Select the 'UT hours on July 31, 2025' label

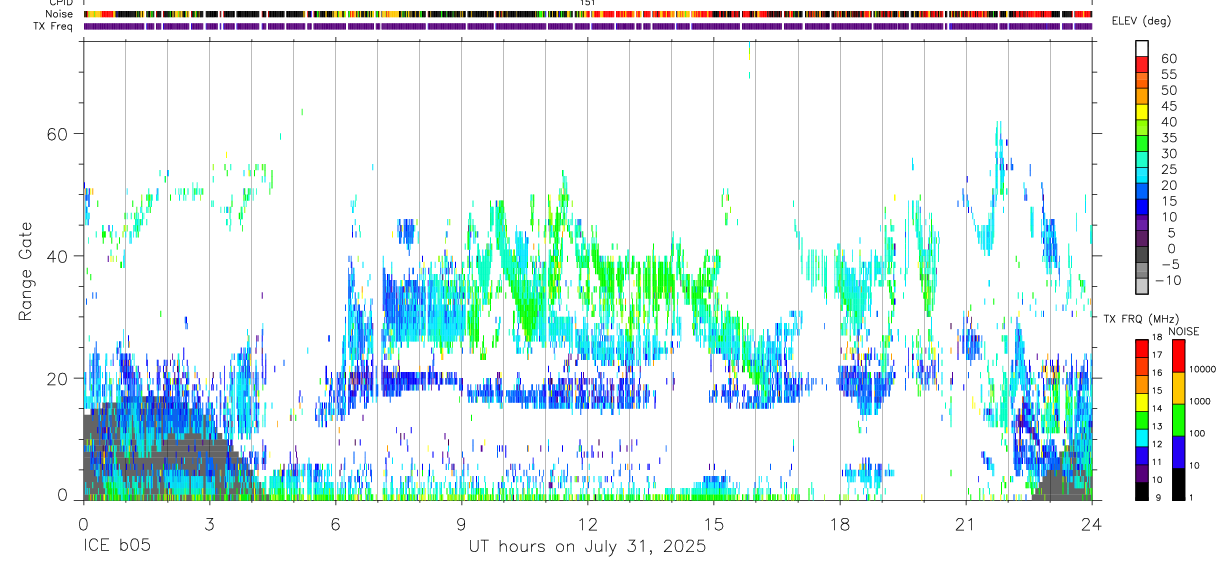click(587, 546)
